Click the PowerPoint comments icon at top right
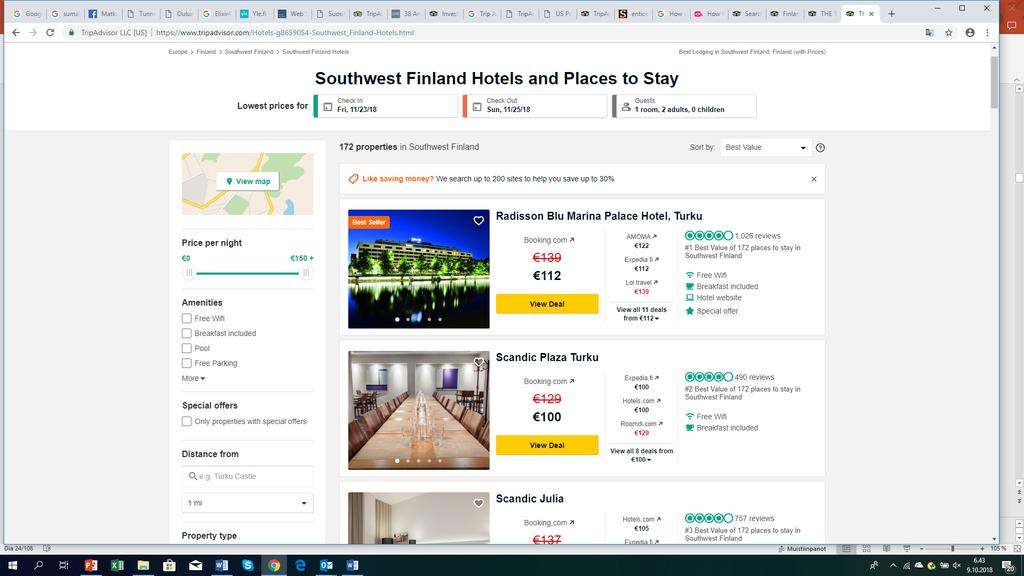This screenshot has width=1024, height=576. pyautogui.click(x=1012, y=26)
